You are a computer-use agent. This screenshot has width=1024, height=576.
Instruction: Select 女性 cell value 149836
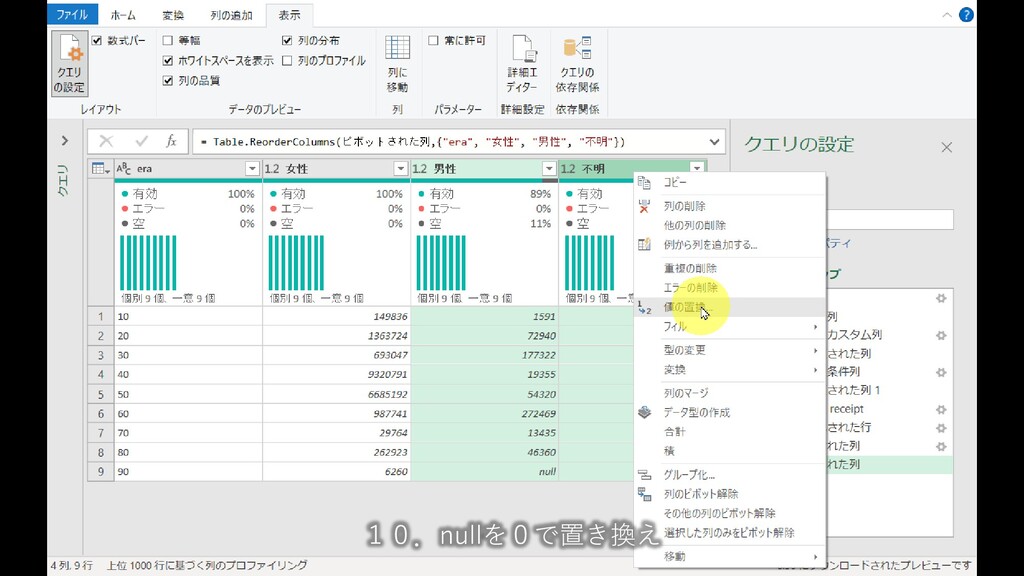click(336, 317)
